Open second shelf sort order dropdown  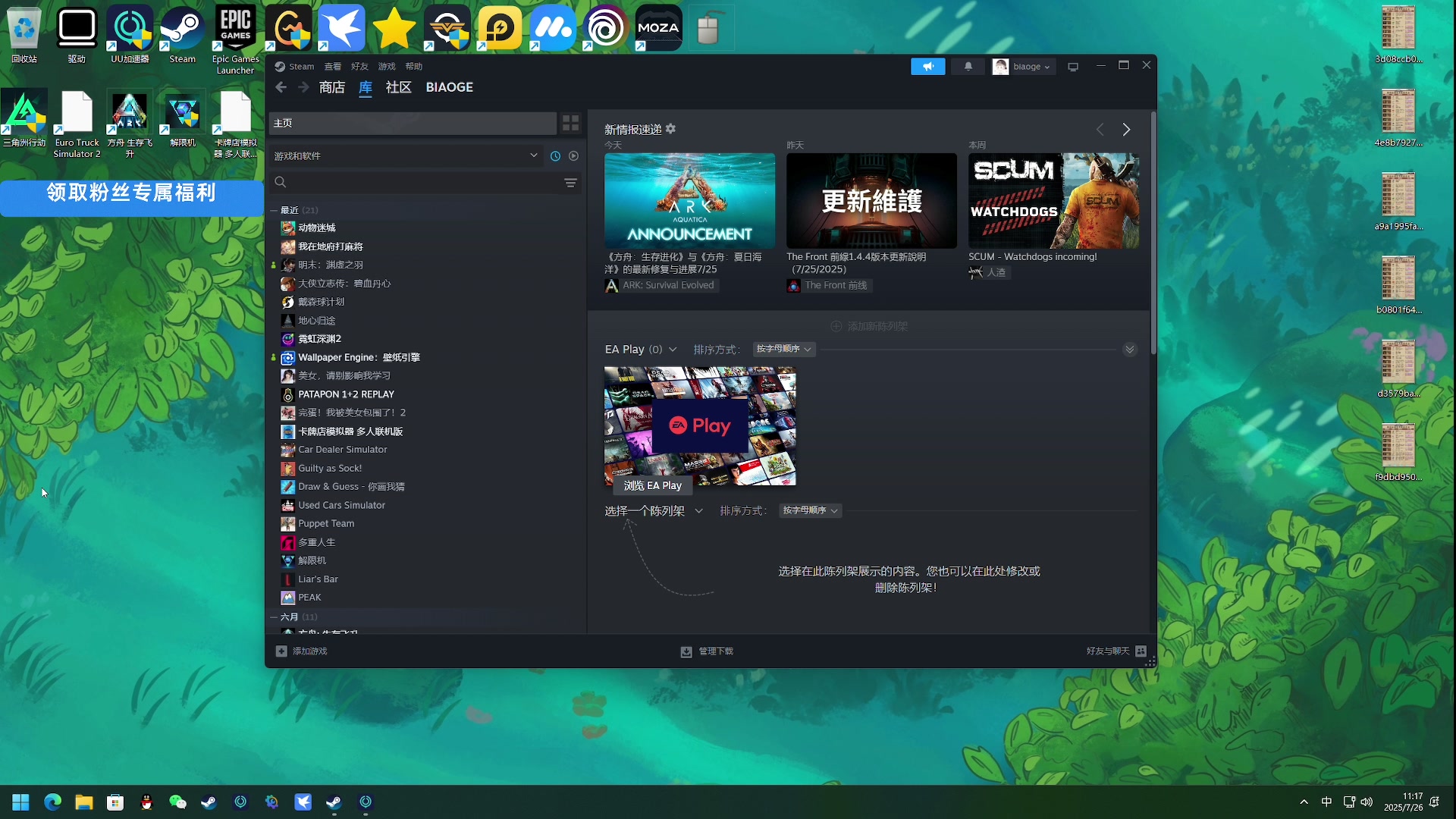[811, 510]
